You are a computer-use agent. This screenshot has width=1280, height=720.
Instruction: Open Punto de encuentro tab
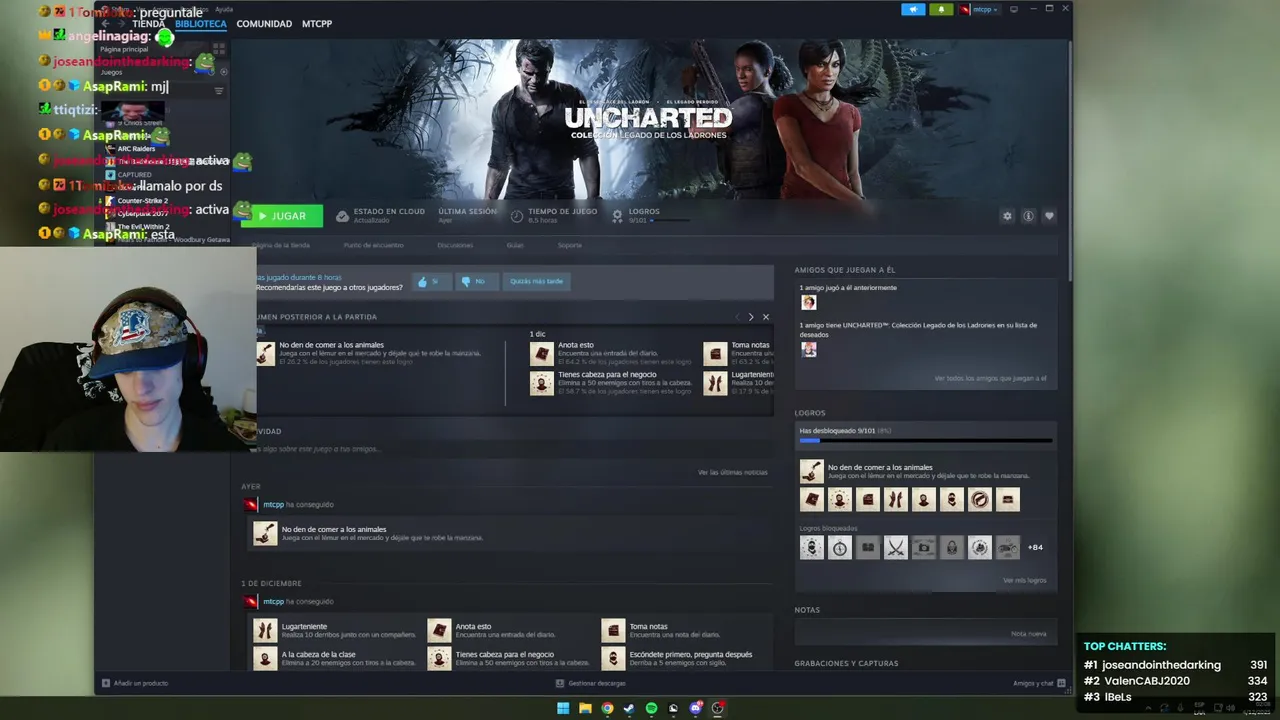point(374,245)
